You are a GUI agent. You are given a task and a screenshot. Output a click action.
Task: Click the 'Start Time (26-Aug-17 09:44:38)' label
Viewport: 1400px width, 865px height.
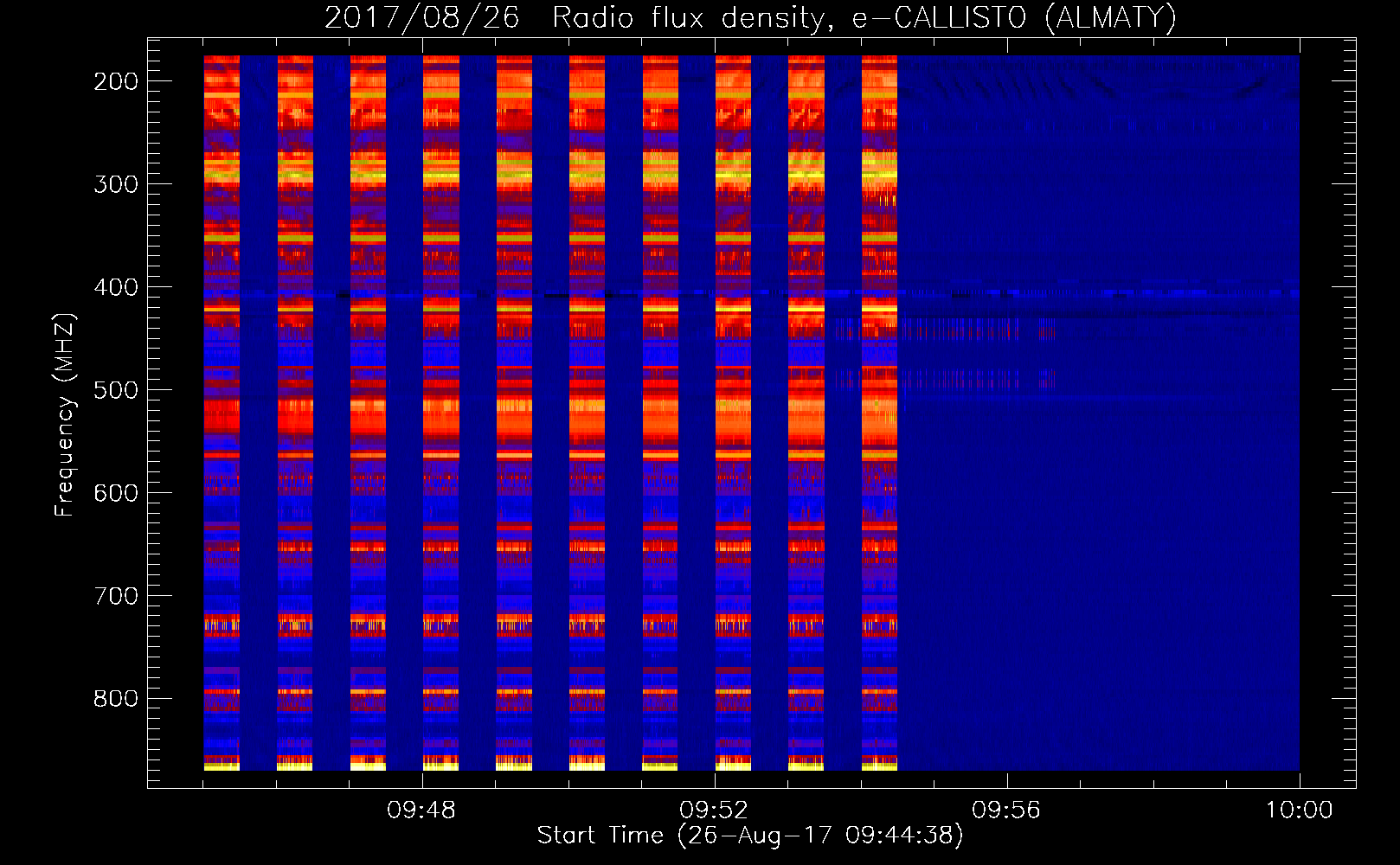pos(750,836)
